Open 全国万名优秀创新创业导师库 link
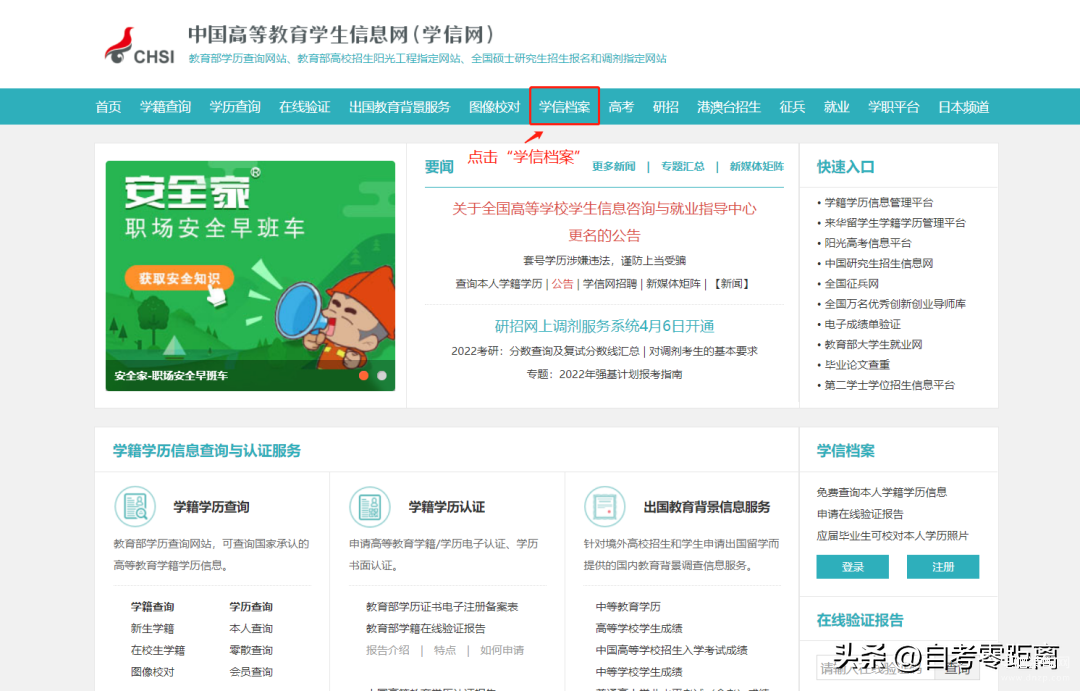The width and height of the screenshot is (1080, 691). point(895,304)
